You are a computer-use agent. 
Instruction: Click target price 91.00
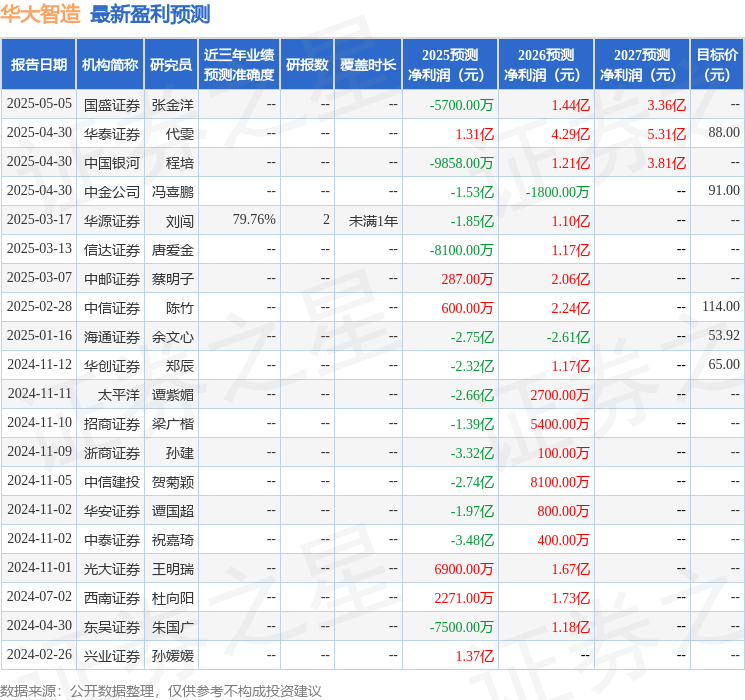click(724, 191)
